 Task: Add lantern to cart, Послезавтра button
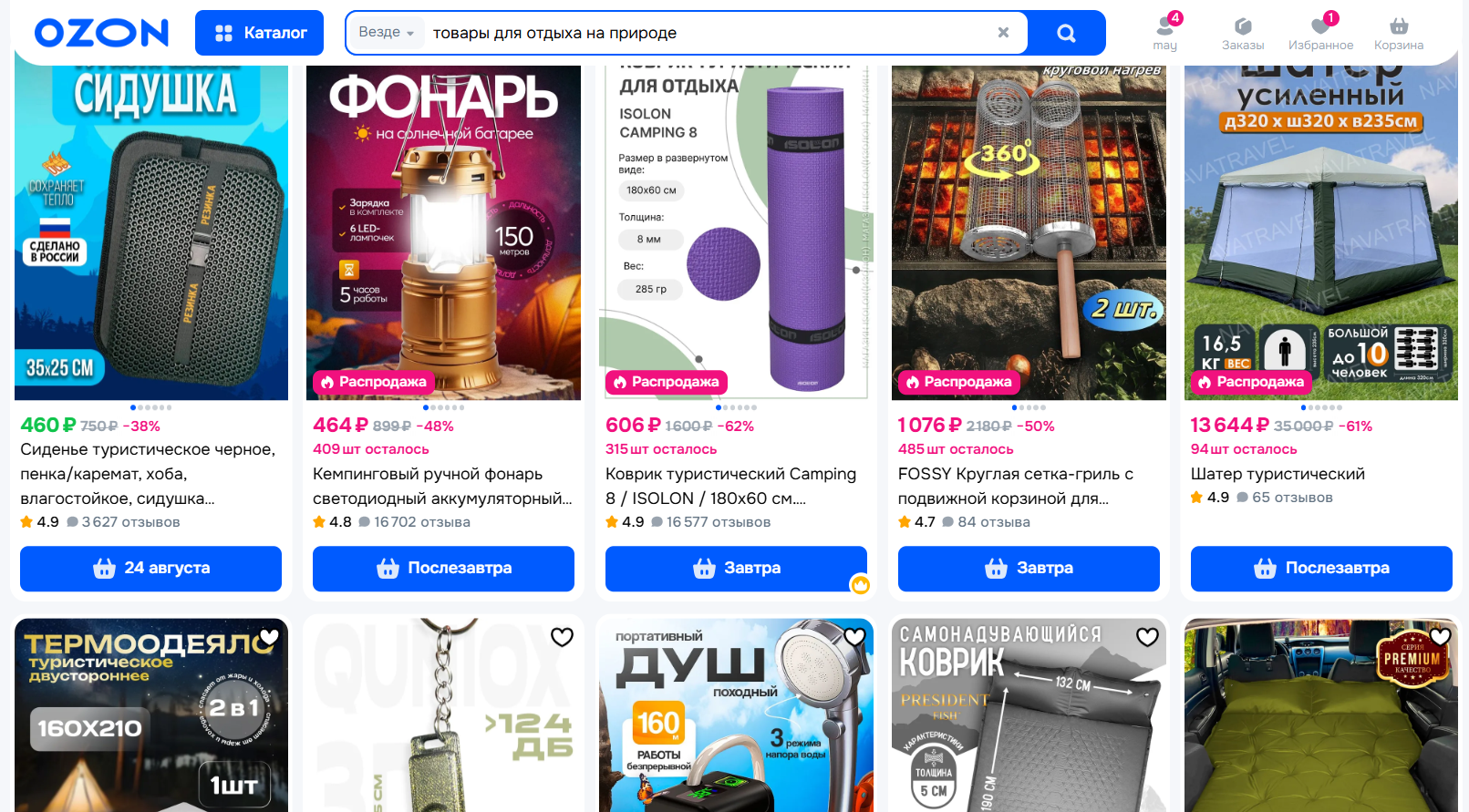tap(443, 569)
